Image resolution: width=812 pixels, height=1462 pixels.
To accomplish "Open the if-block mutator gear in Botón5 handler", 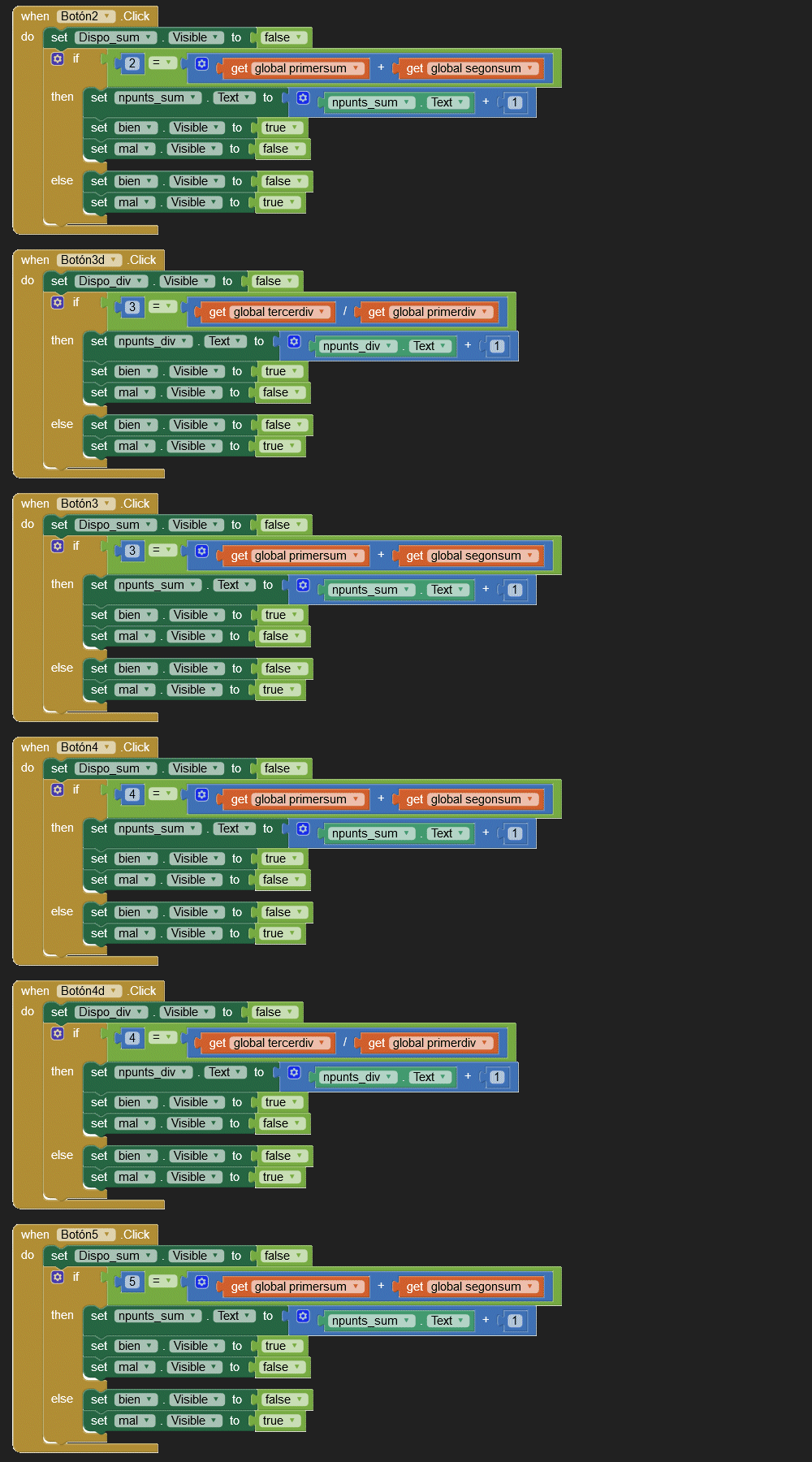I will (58, 1277).
